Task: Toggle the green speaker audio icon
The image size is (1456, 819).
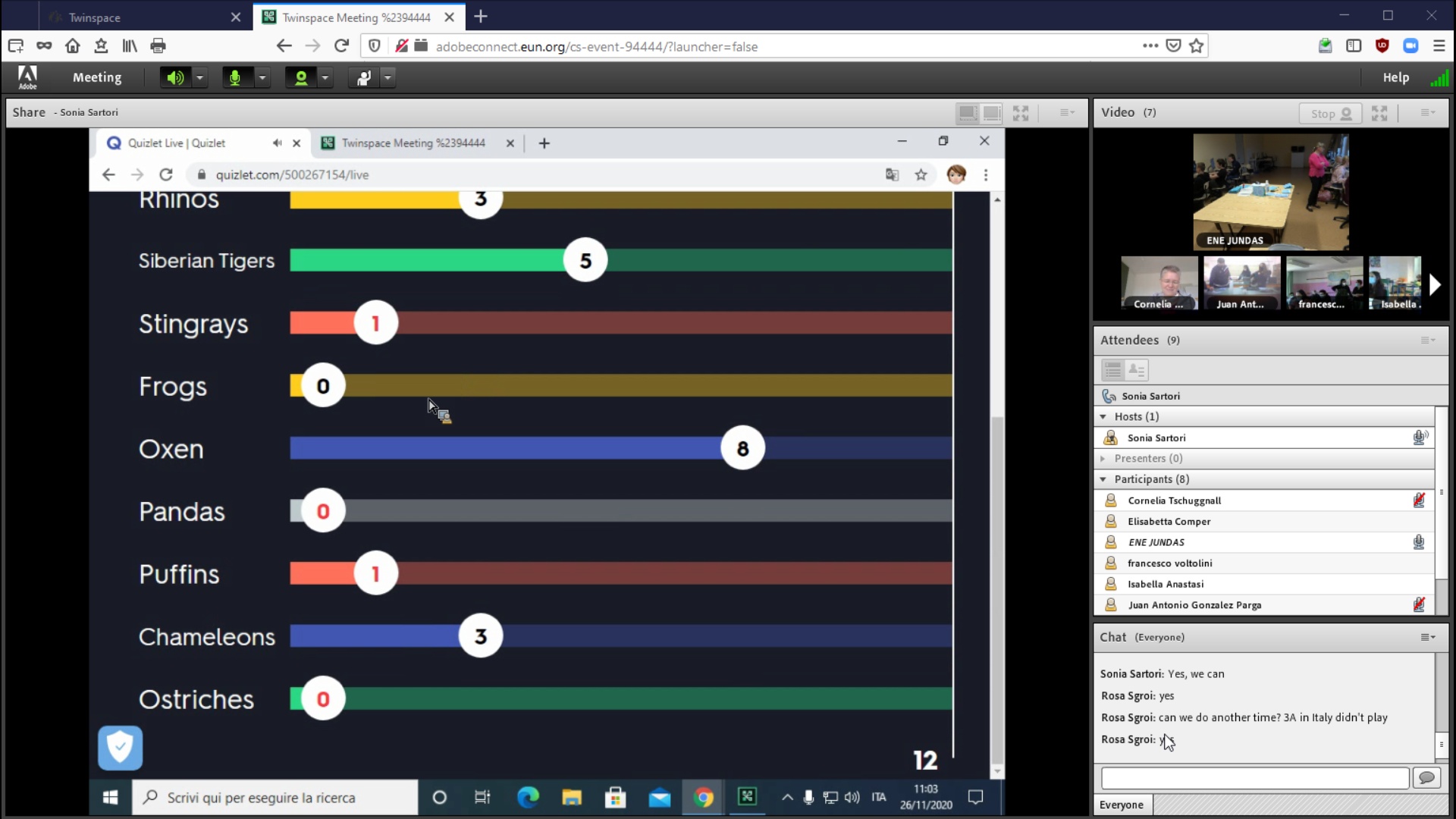Action: pyautogui.click(x=175, y=77)
